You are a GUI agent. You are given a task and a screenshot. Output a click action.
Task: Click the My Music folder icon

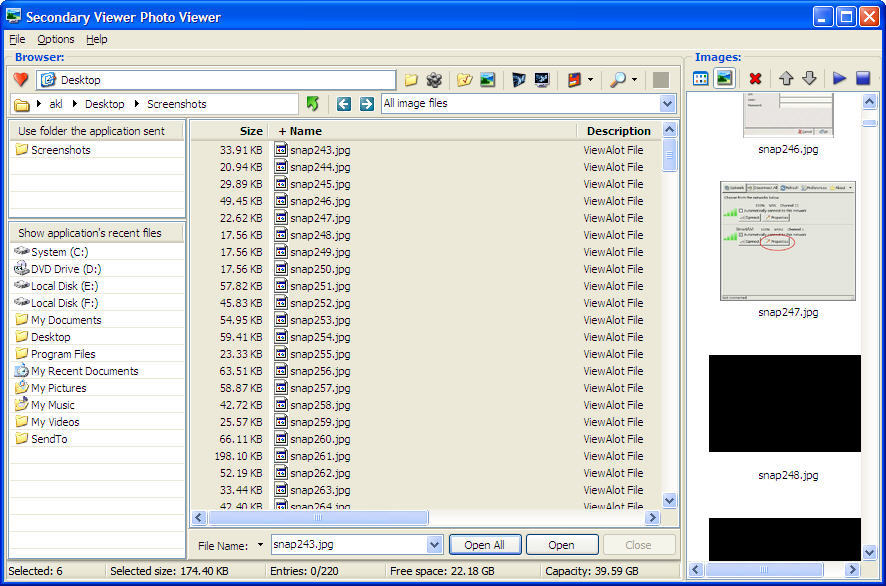click(21, 404)
